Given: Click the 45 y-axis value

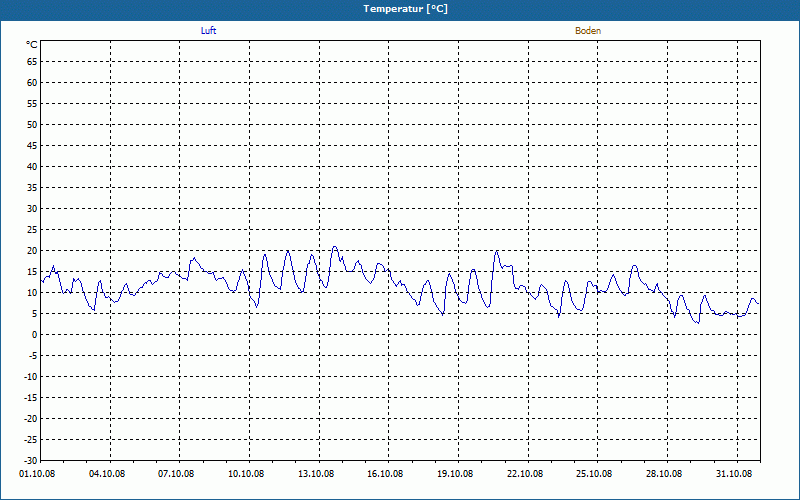Looking at the screenshot, I should (32, 146).
